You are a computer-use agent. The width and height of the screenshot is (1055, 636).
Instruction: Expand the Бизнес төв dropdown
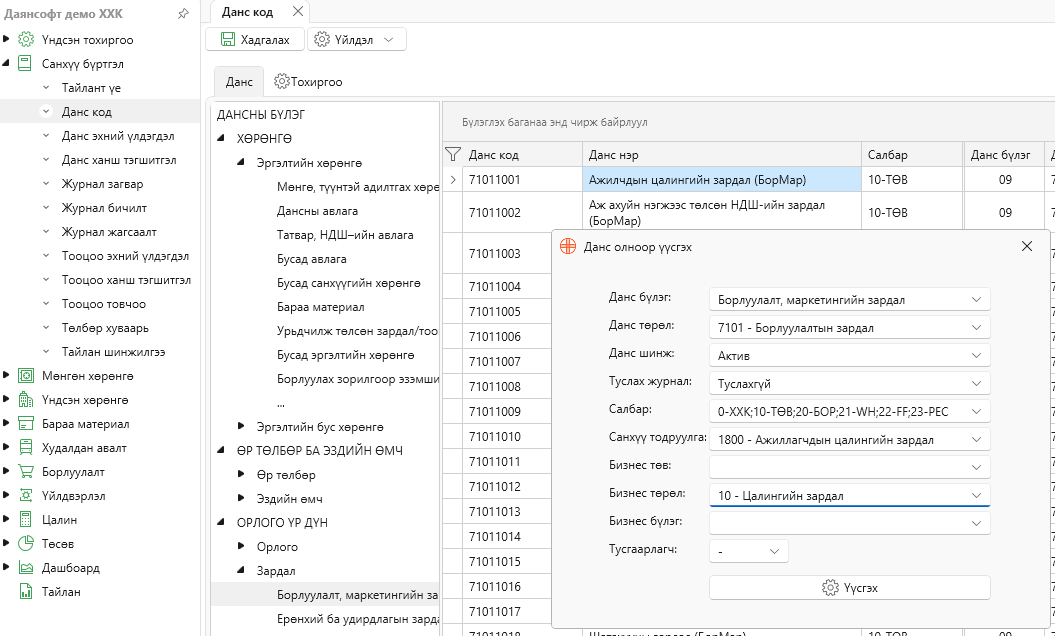tap(850, 467)
